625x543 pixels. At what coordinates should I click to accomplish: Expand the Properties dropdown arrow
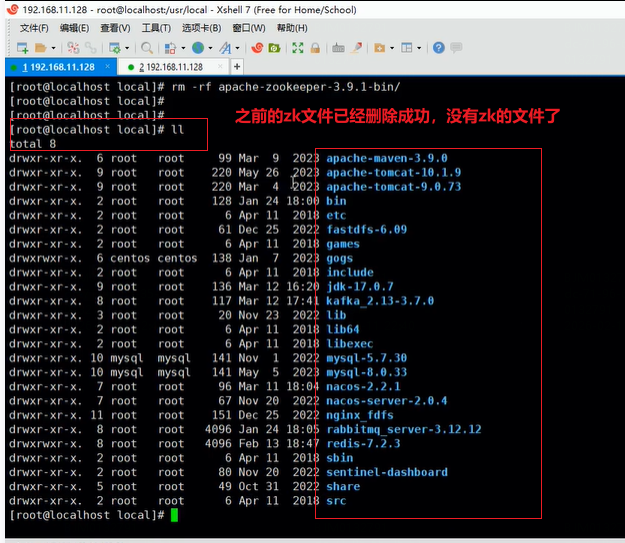[127, 48]
